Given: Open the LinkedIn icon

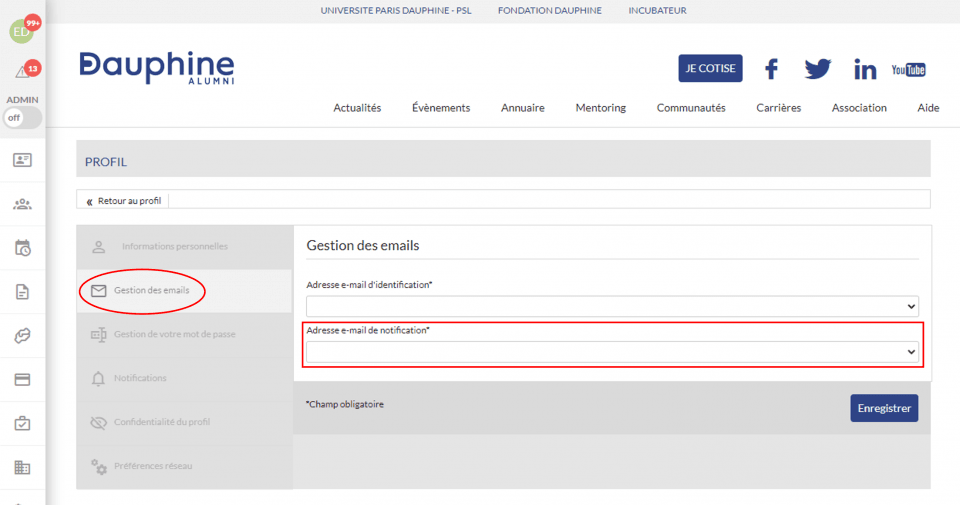Looking at the screenshot, I should [865, 69].
